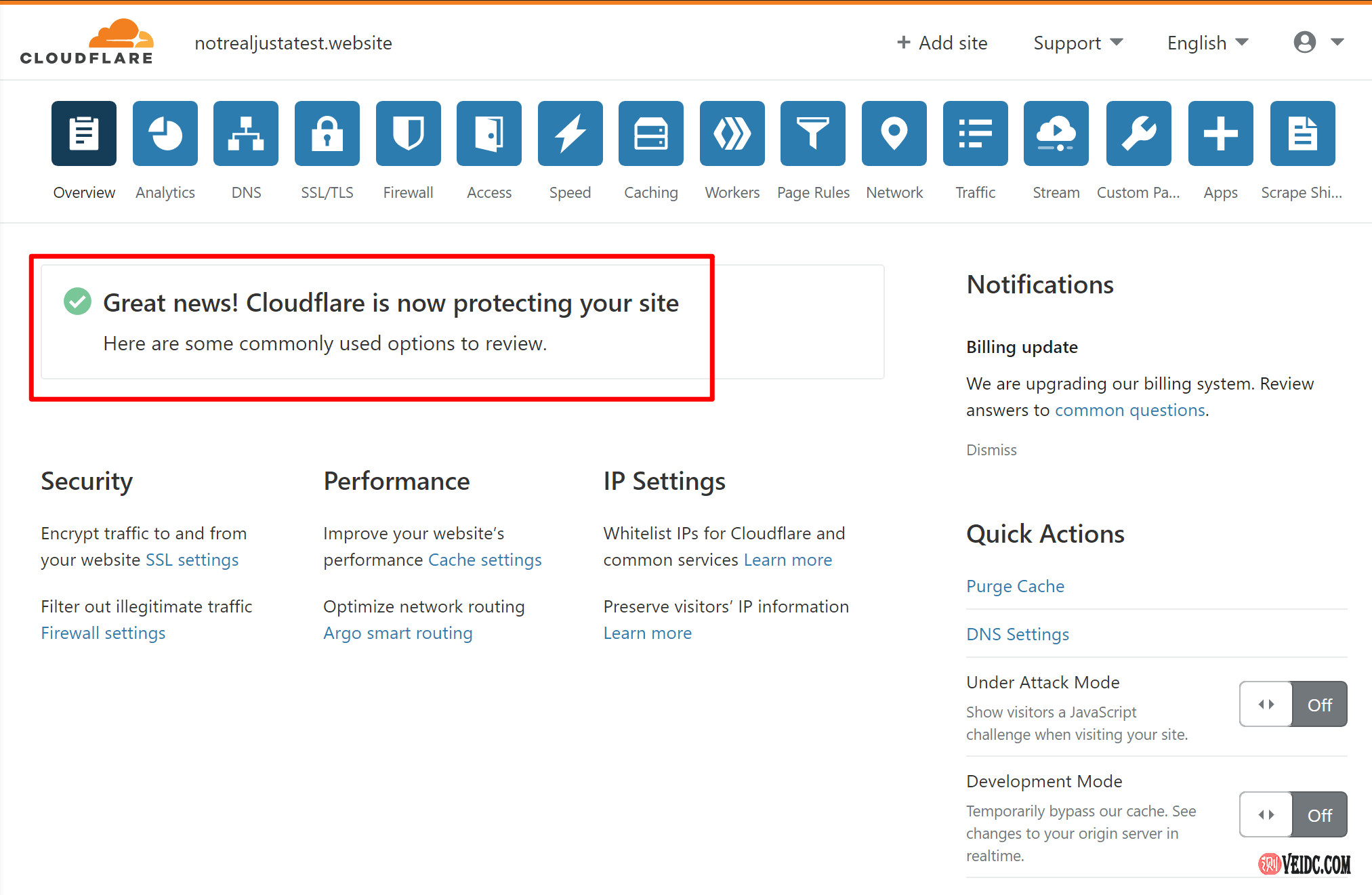
Task: Go to Firewall shield icon
Action: pos(408,133)
